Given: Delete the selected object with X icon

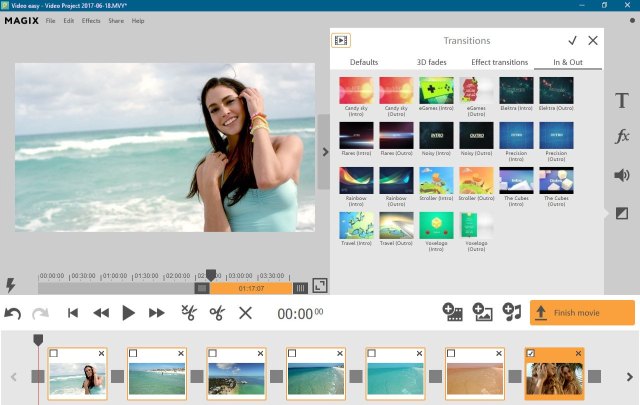Looking at the screenshot, I should [x=245, y=313].
